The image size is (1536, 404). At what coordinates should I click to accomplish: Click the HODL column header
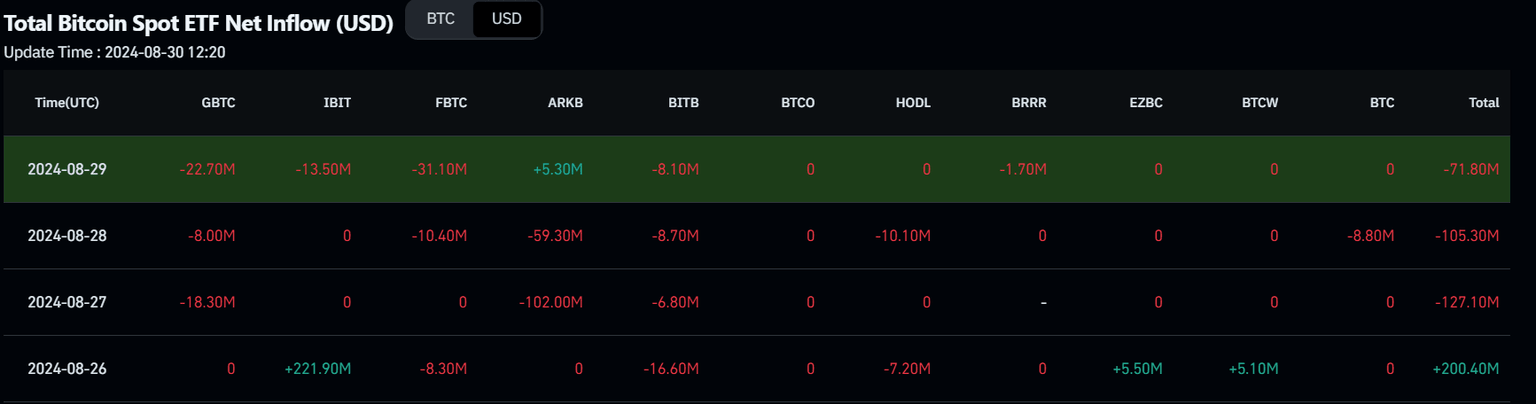(913, 103)
